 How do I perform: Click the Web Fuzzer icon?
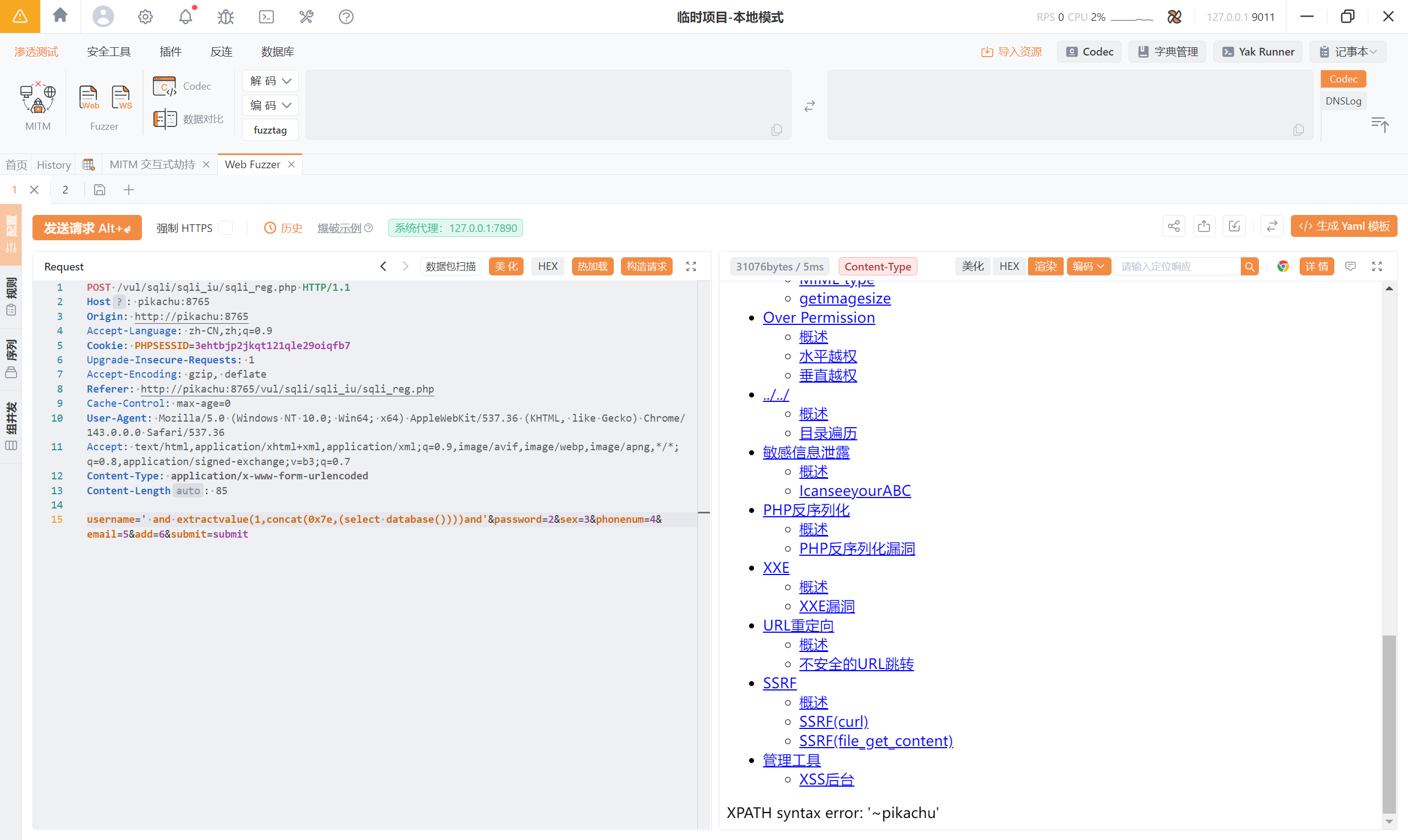tap(89, 97)
